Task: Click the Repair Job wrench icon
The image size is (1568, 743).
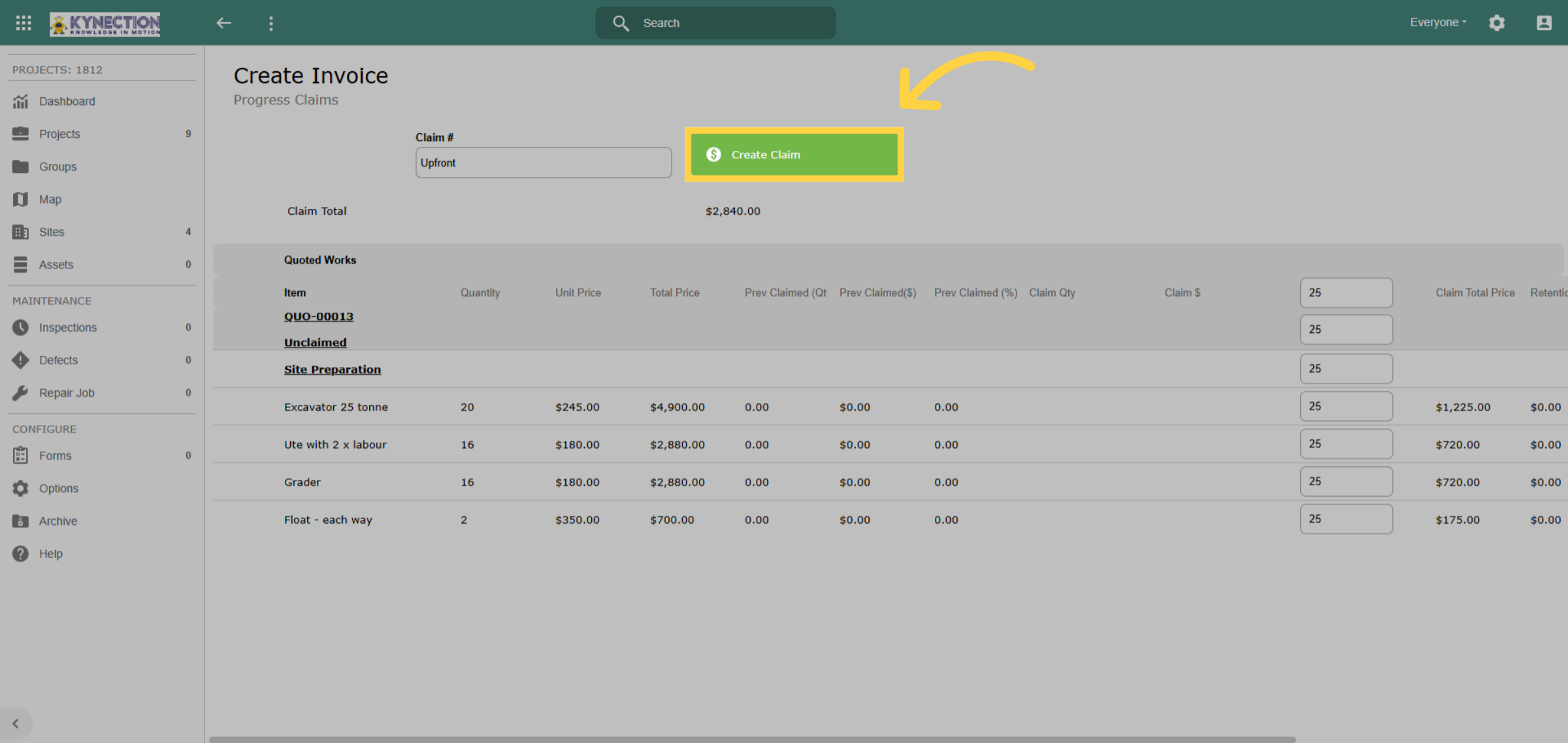Action: point(21,392)
